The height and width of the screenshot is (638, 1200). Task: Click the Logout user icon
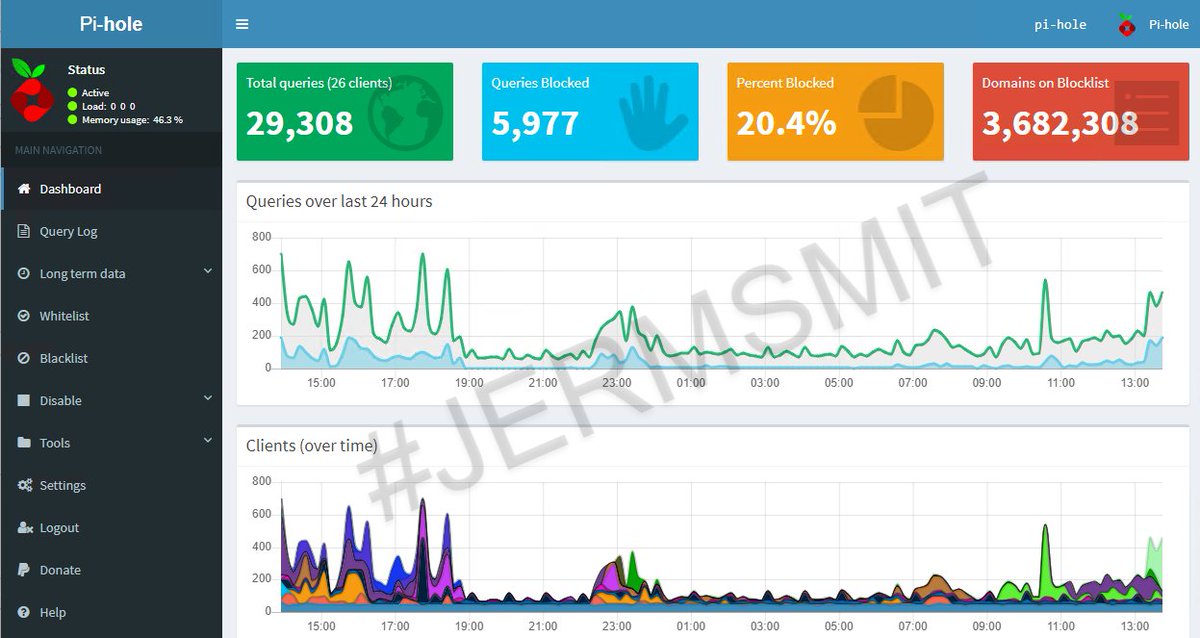click(x=25, y=527)
